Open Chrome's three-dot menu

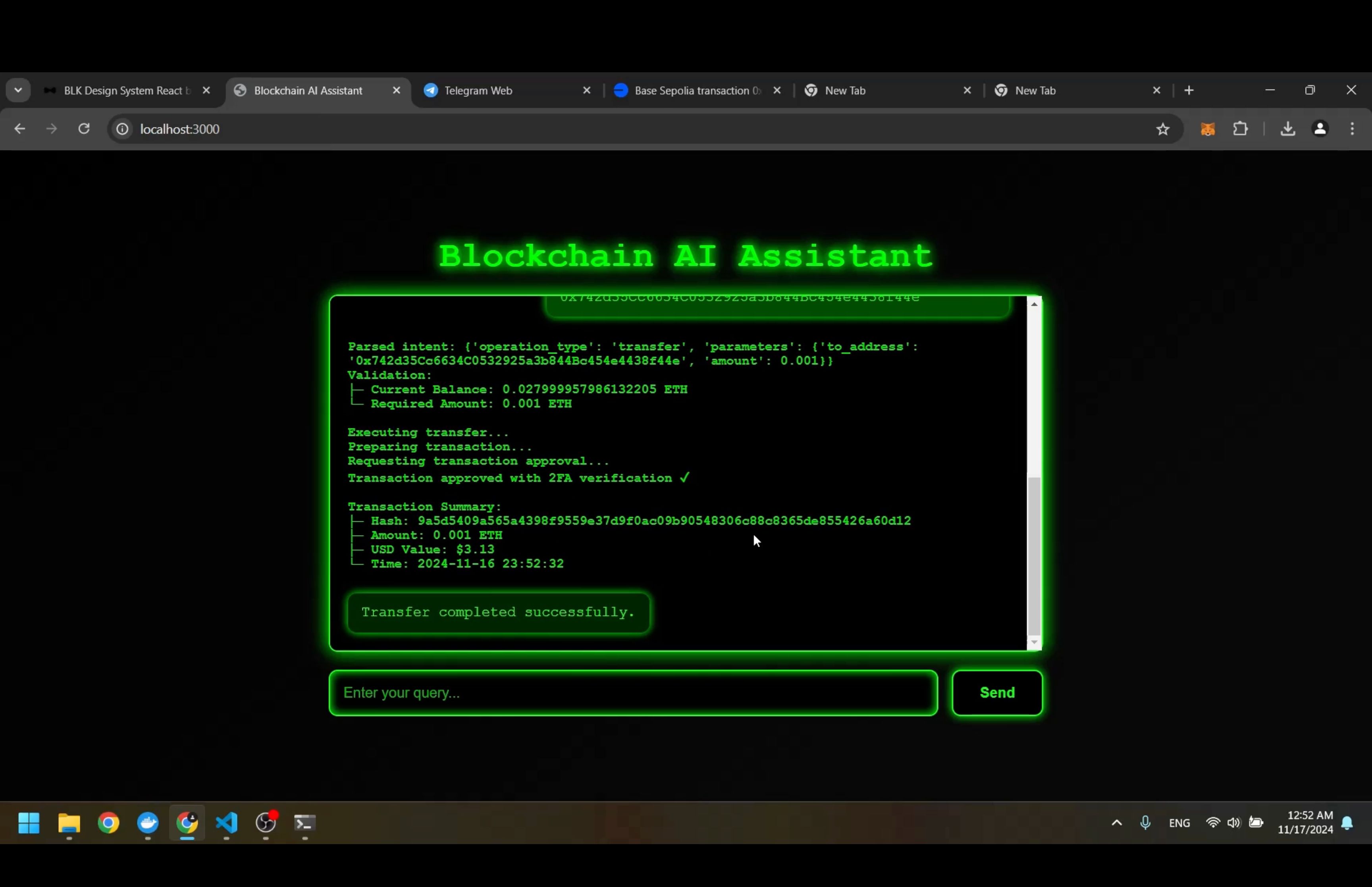[x=1353, y=129]
